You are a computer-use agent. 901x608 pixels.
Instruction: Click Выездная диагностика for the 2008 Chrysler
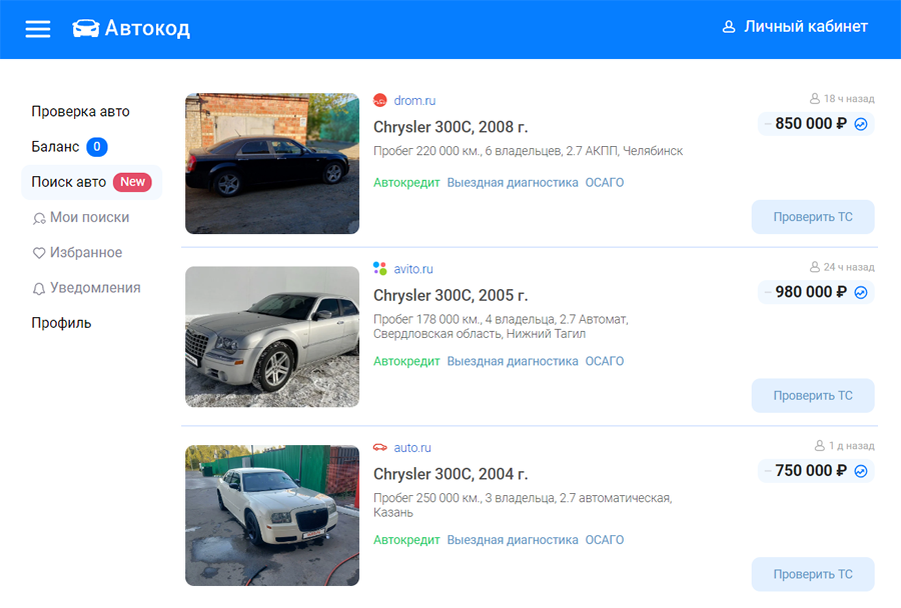513,183
